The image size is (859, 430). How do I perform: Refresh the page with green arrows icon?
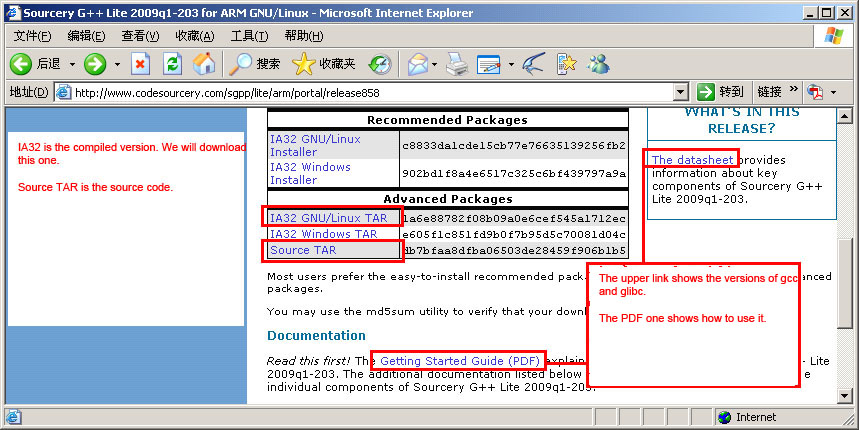173,64
